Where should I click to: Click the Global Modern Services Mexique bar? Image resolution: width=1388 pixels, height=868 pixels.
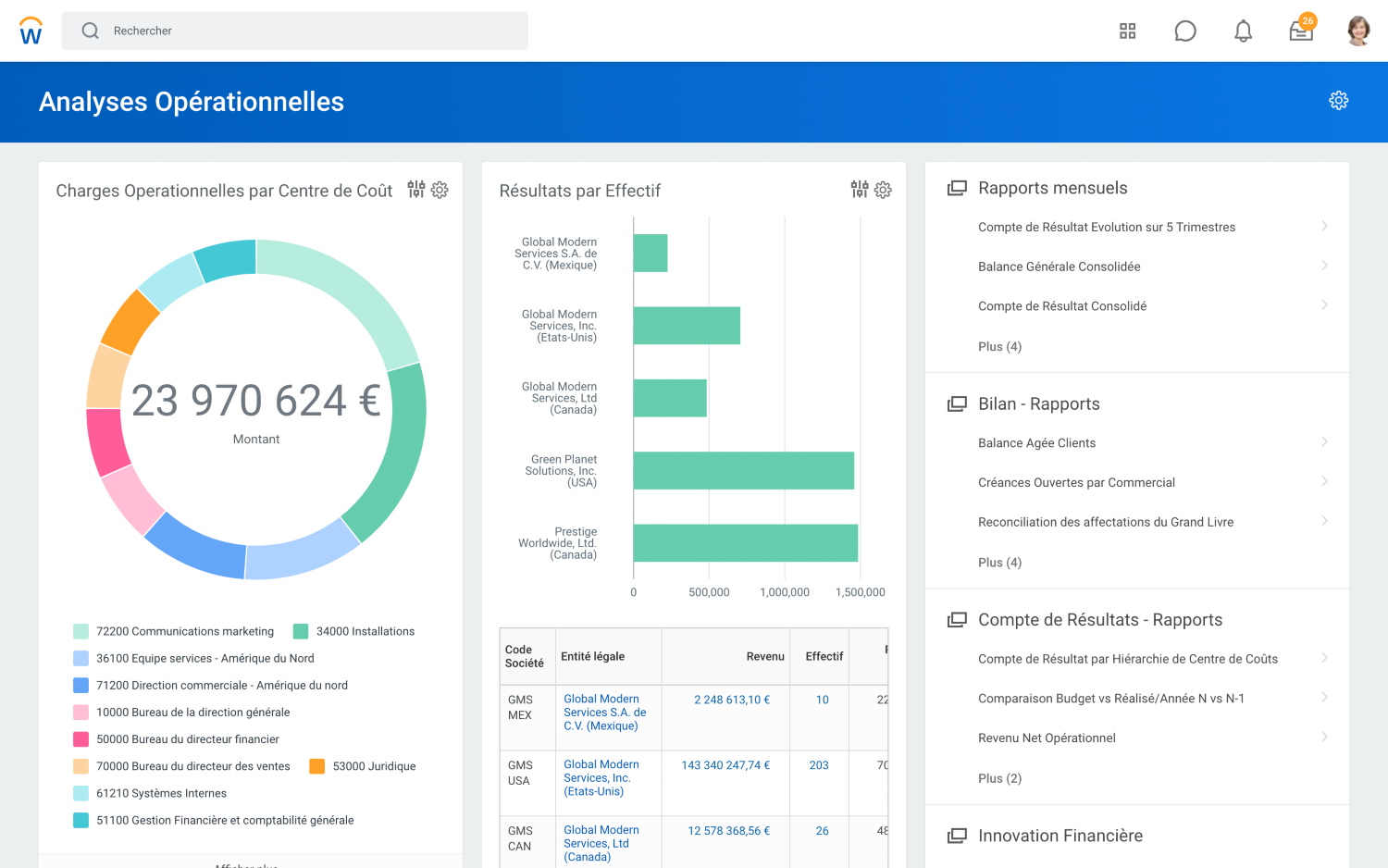pyautogui.click(x=651, y=254)
